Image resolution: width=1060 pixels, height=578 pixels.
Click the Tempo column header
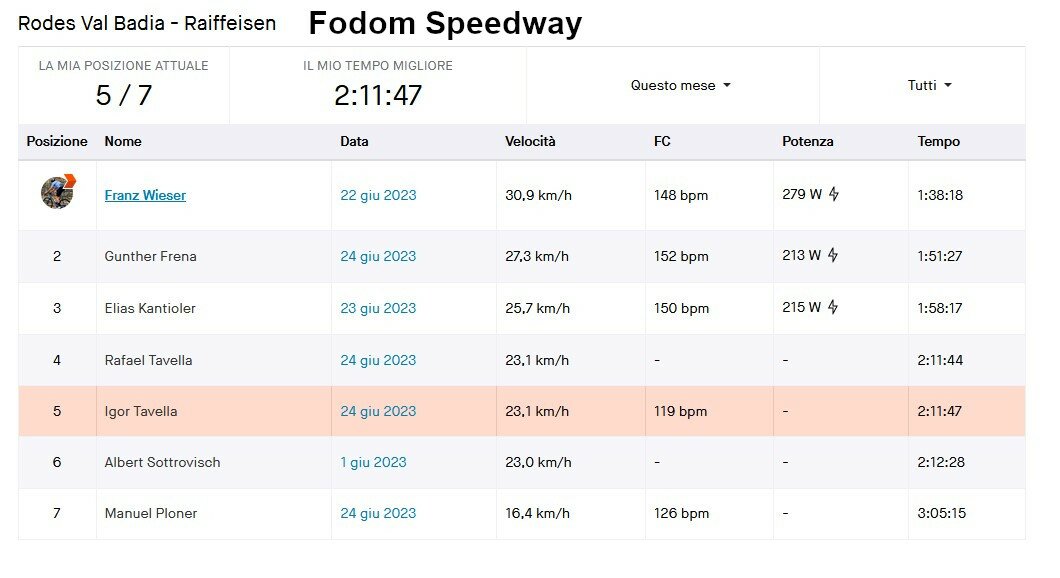(x=938, y=141)
